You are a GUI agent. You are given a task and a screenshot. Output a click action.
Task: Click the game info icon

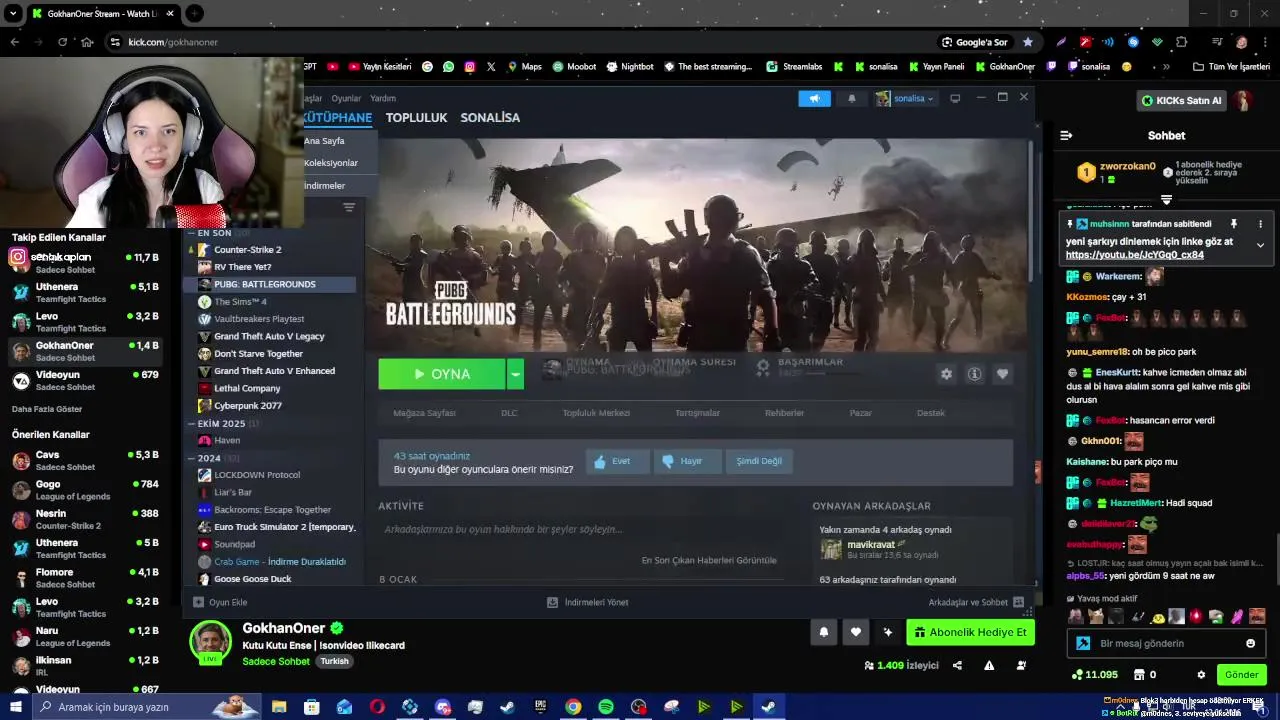tap(974, 374)
